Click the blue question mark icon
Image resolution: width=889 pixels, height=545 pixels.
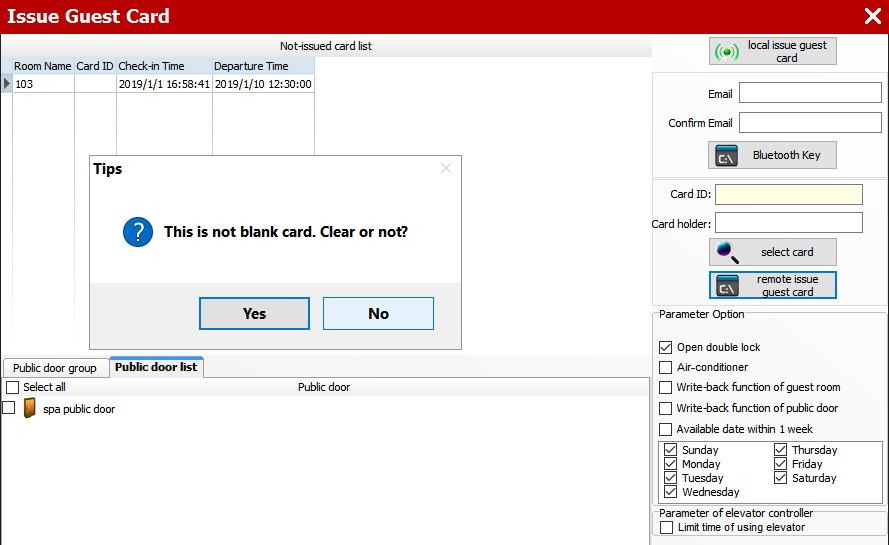pos(137,232)
